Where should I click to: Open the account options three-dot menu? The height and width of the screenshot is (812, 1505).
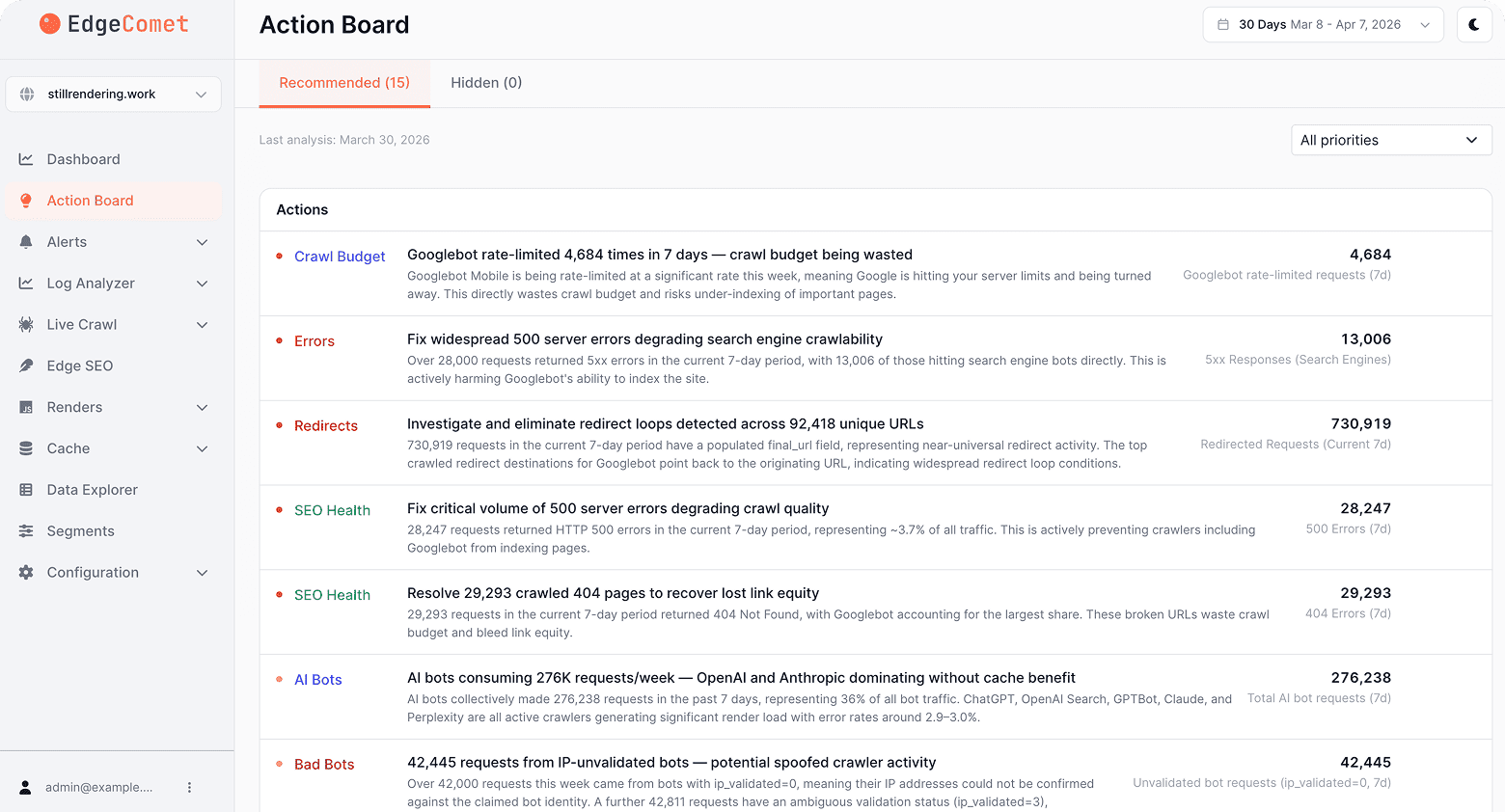click(x=189, y=788)
